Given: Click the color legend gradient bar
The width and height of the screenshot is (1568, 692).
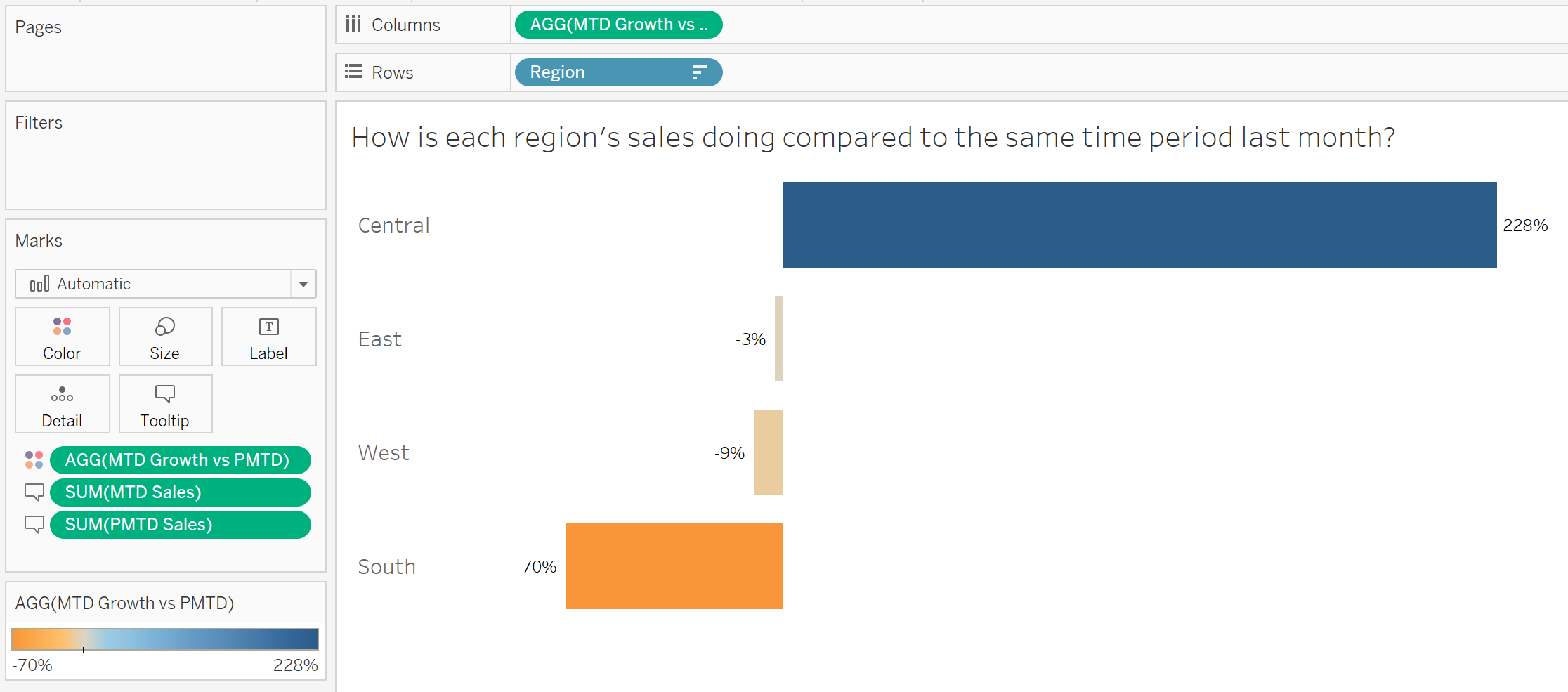Looking at the screenshot, I should 165,639.
